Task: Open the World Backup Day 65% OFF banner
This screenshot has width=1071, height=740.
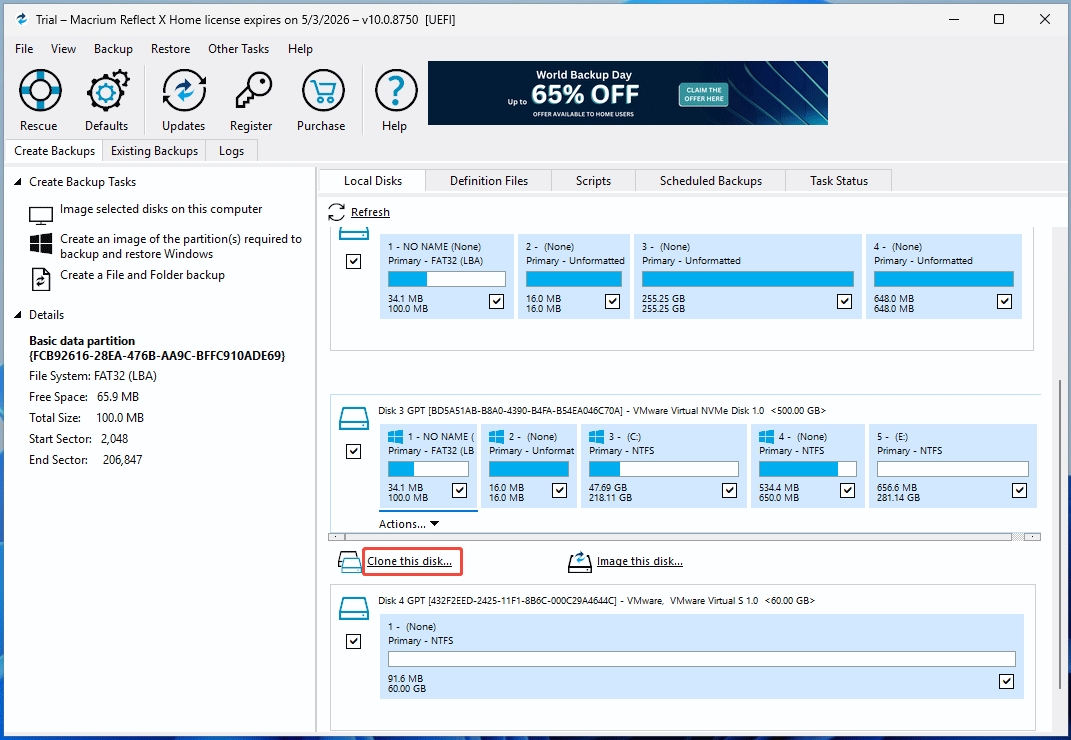Action: click(x=628, y=93)
